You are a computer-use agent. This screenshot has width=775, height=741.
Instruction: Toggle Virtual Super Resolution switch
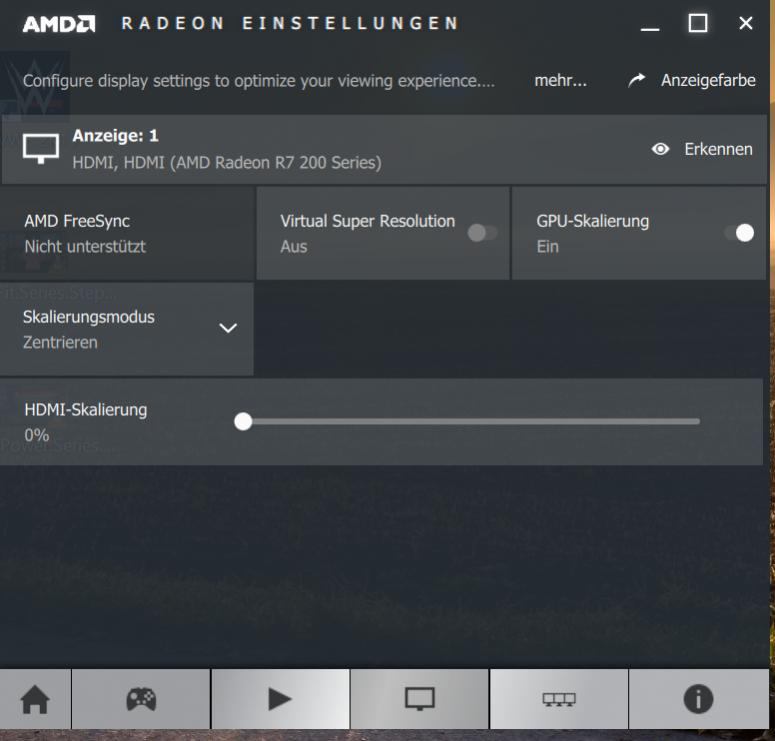pyautogui.click(x=482, y=233)
